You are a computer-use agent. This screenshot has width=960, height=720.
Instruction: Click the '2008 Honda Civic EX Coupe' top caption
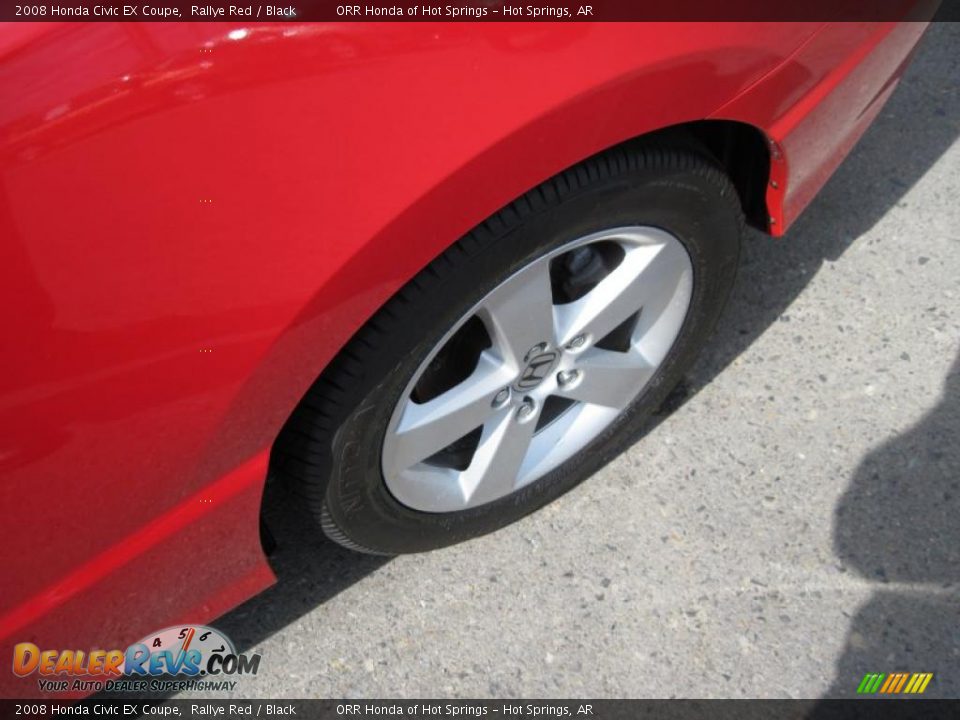click(x=98, y=10)
